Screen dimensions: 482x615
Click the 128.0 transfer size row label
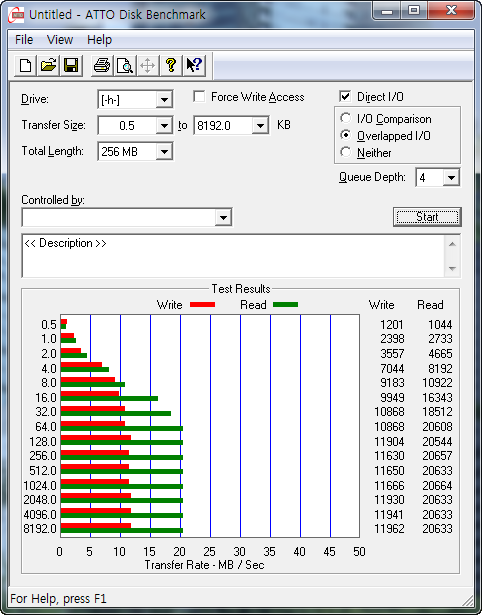click(x=43, y=442)
